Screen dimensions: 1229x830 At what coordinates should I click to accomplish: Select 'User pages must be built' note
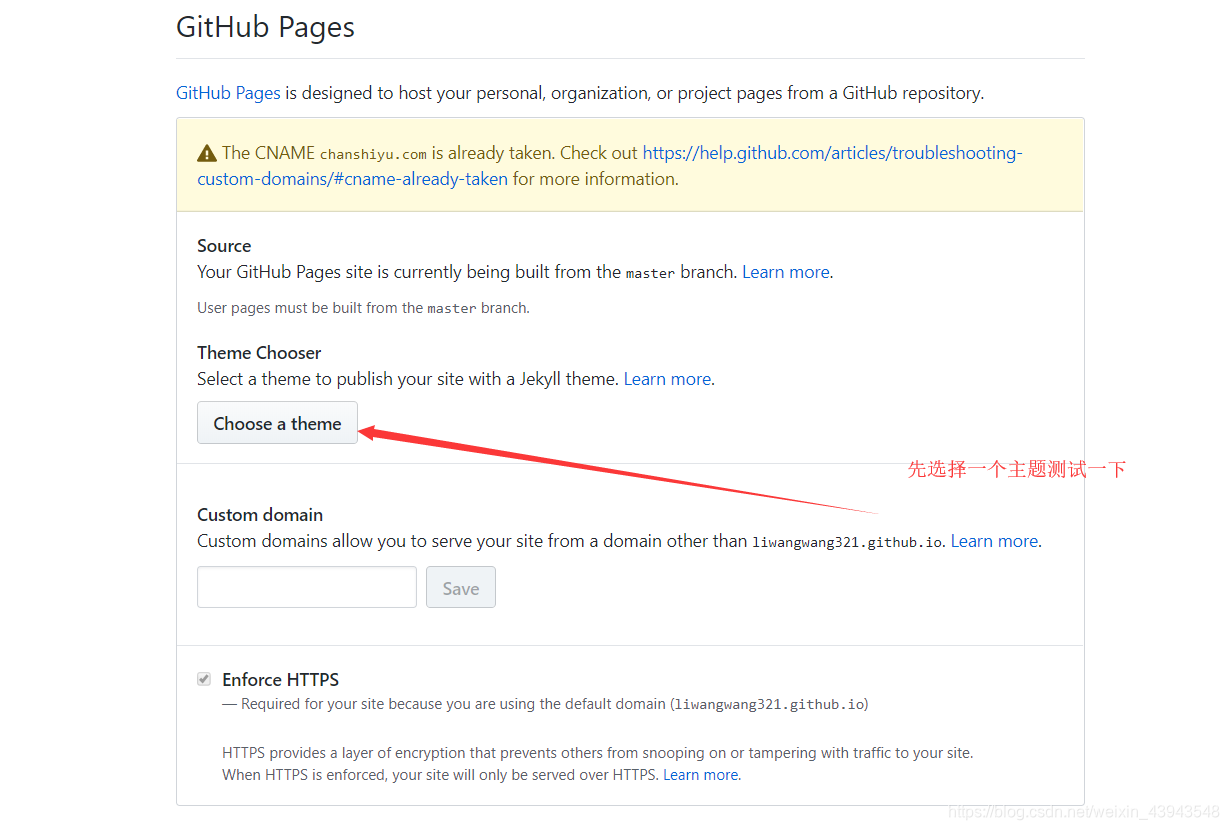(x=363, y=308)
